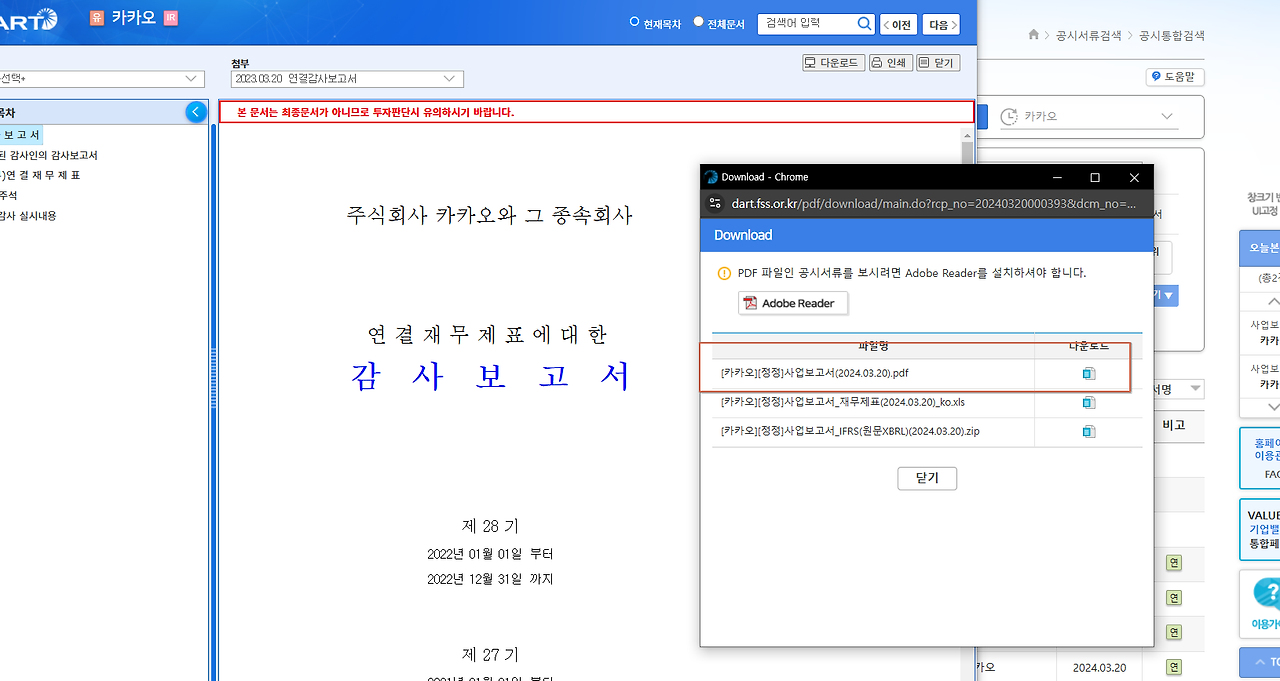Click the magnifier search icon in viewer header

pos(865,23)
